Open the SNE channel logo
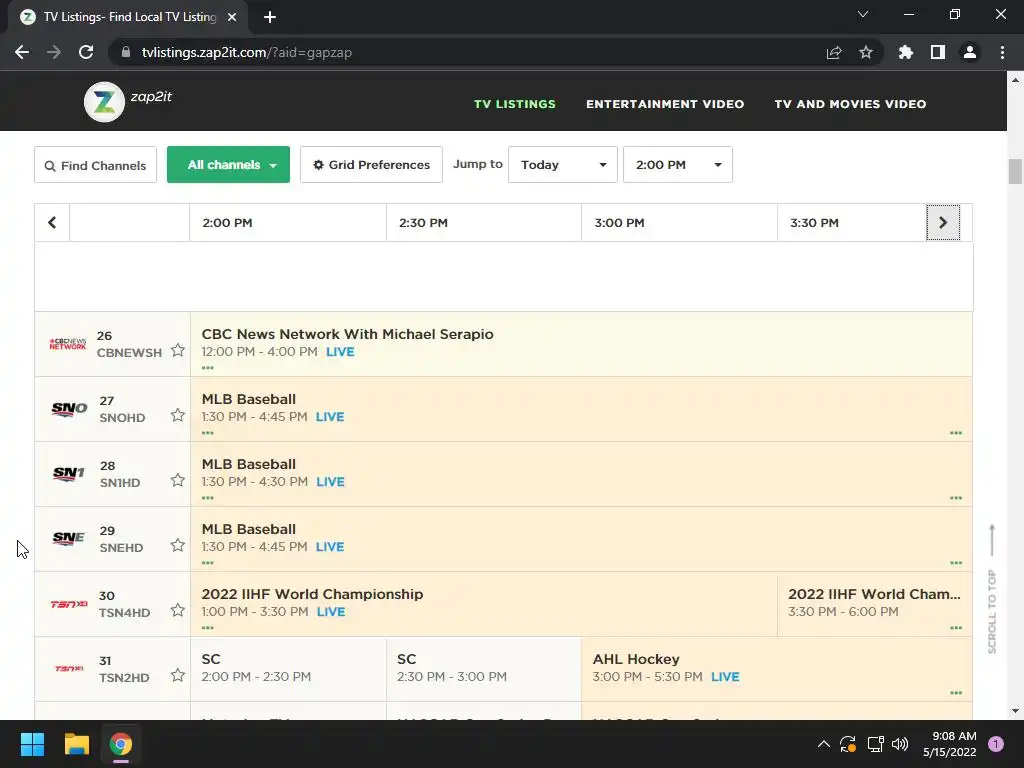 [69, 539]
